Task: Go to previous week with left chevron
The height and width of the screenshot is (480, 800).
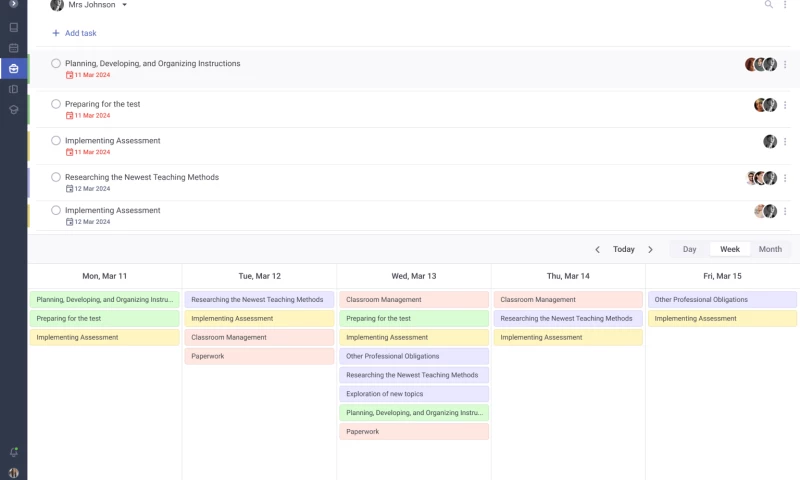Action: coord(597,249)
